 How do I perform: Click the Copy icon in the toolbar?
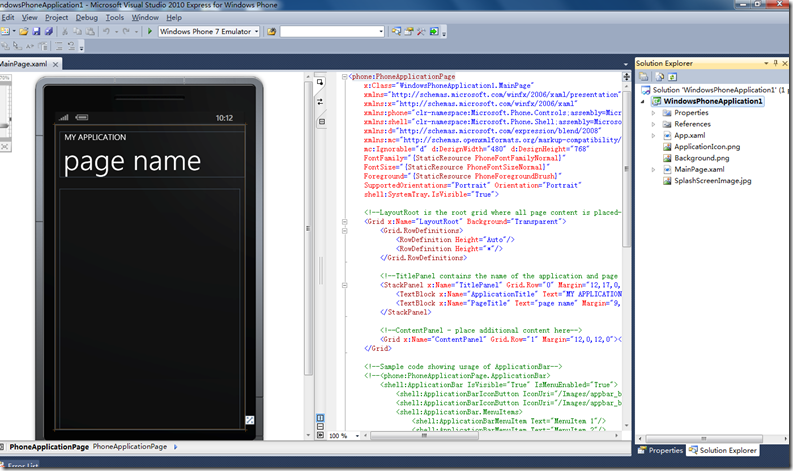tap(77, 31)
